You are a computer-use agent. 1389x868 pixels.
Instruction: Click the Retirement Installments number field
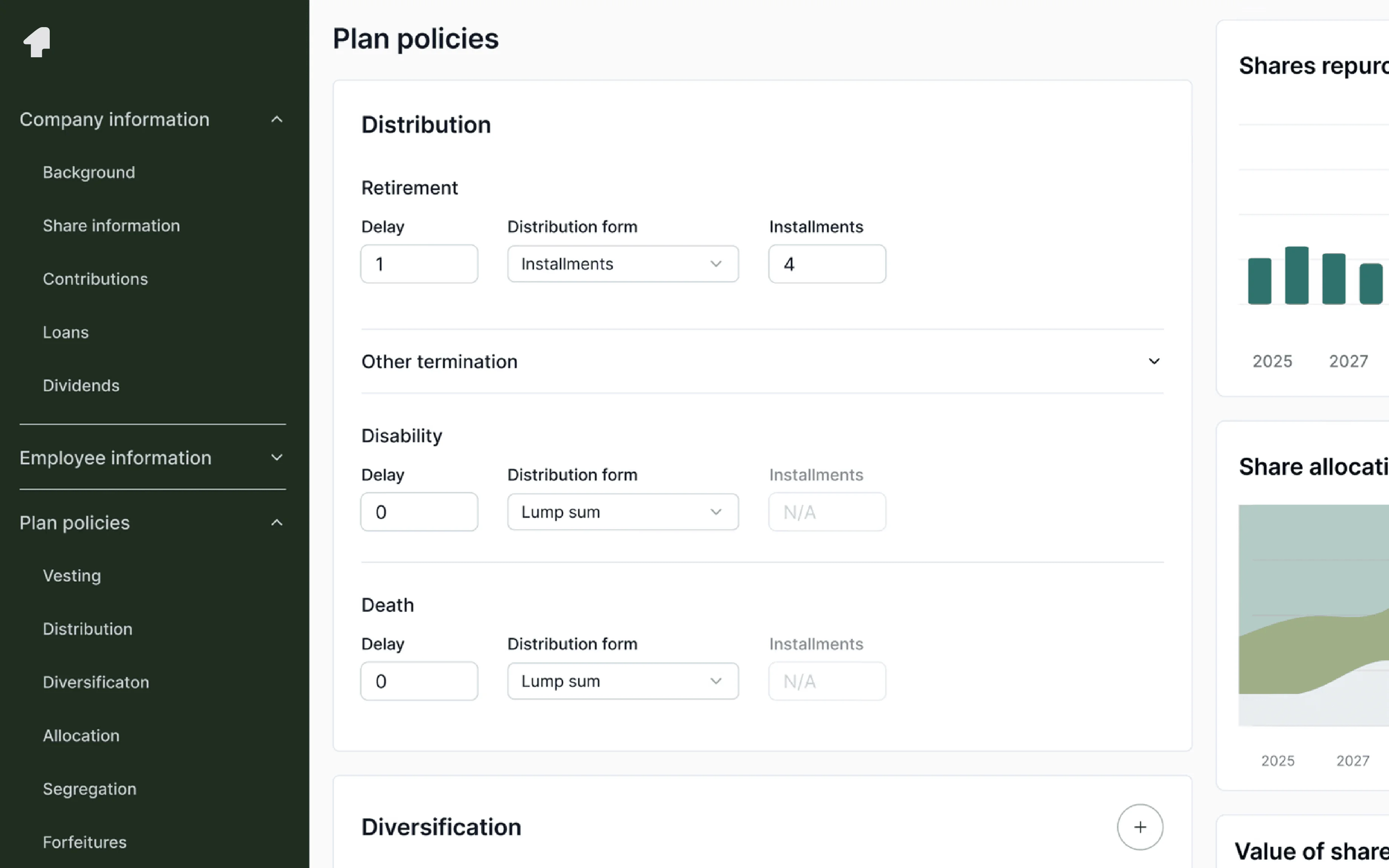pos(826,264)
